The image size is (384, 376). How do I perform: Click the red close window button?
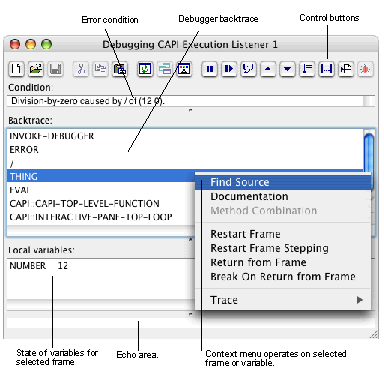15,44
